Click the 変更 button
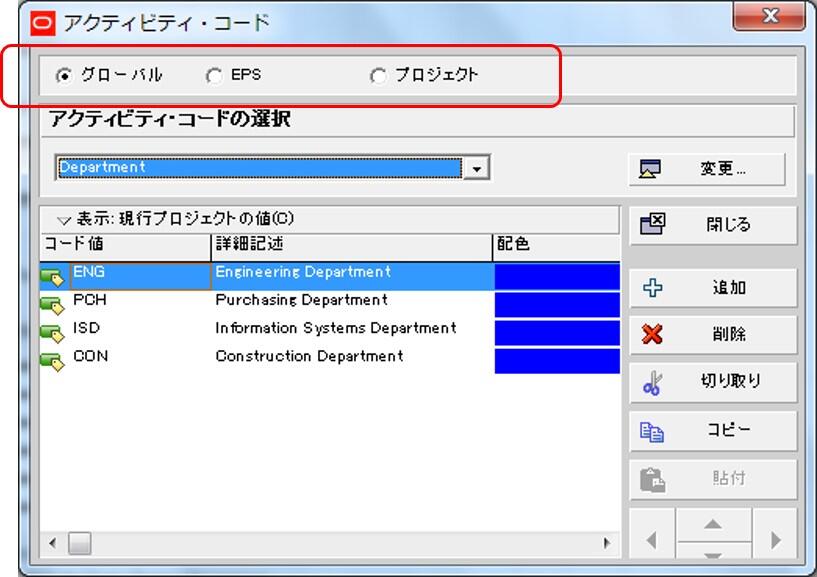 [707, 169]
